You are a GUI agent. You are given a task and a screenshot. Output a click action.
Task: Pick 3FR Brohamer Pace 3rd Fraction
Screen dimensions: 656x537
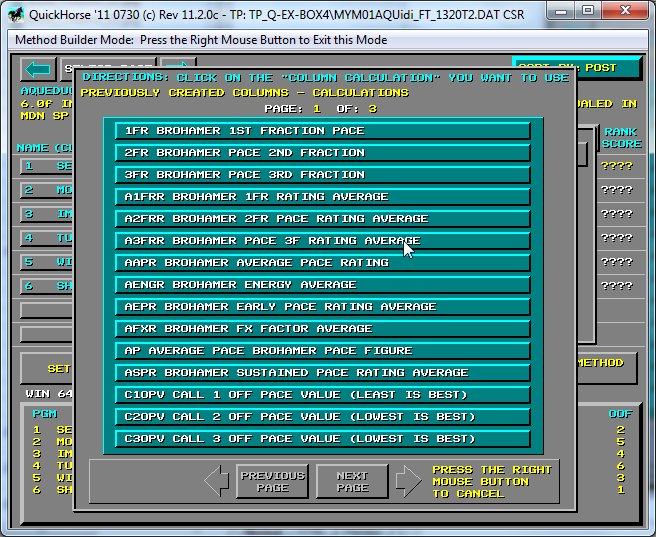(322, 175)
